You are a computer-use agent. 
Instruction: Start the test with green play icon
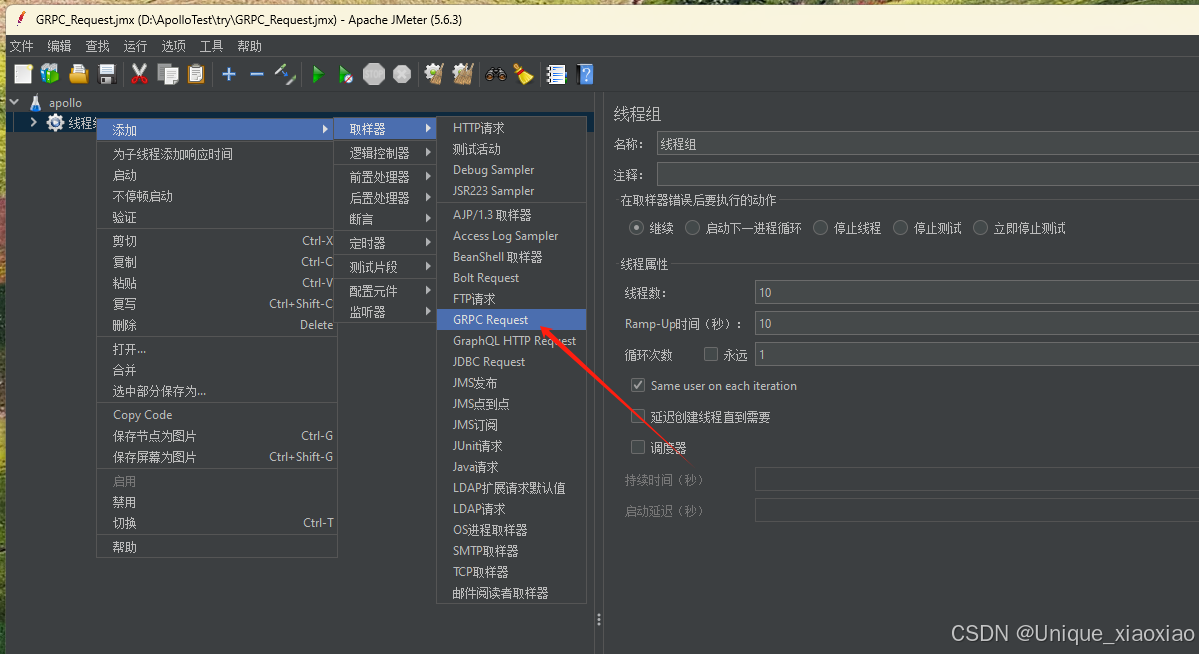317,74
